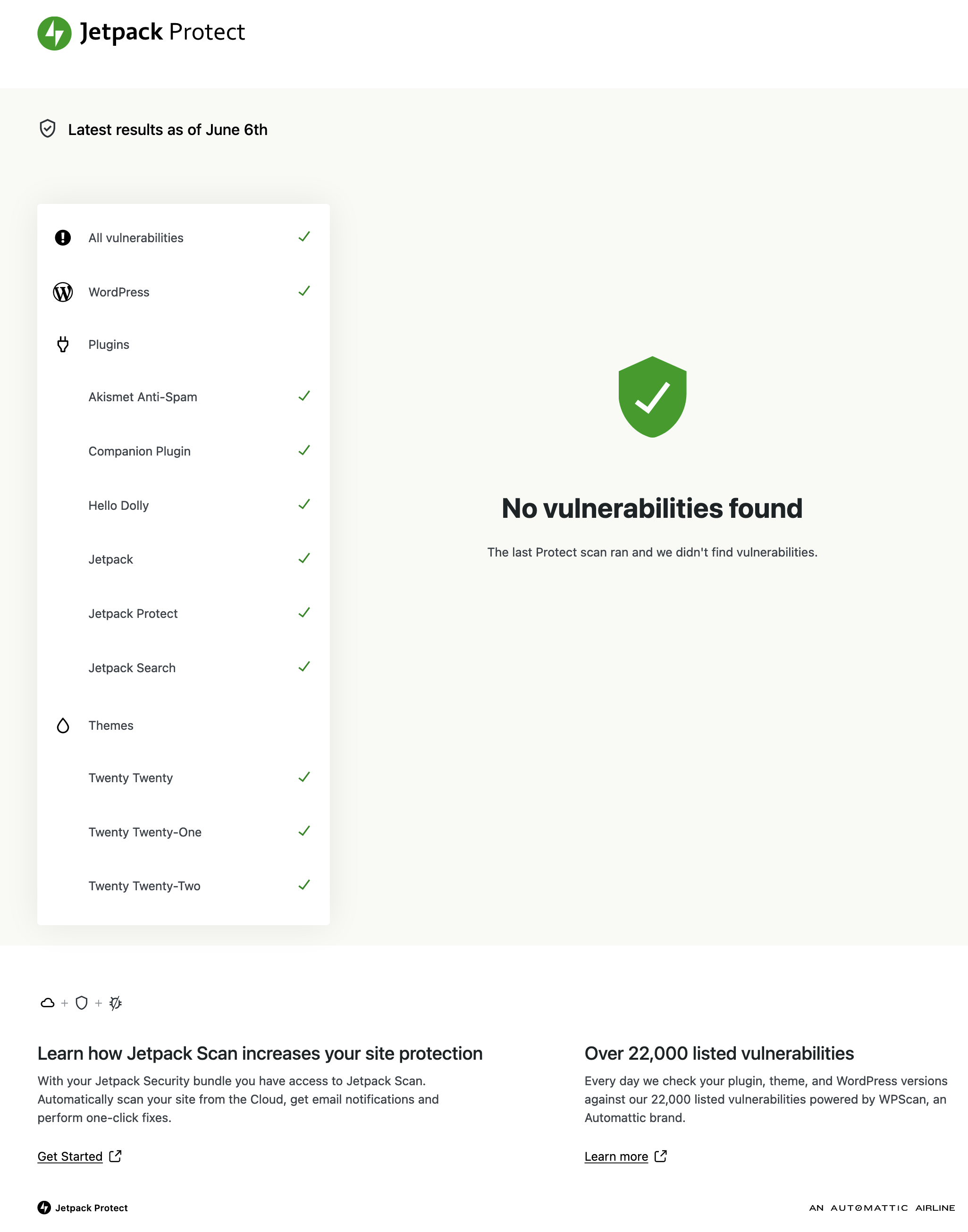
Task: Click the WordPress logo icon
Action: coord(63,292)
